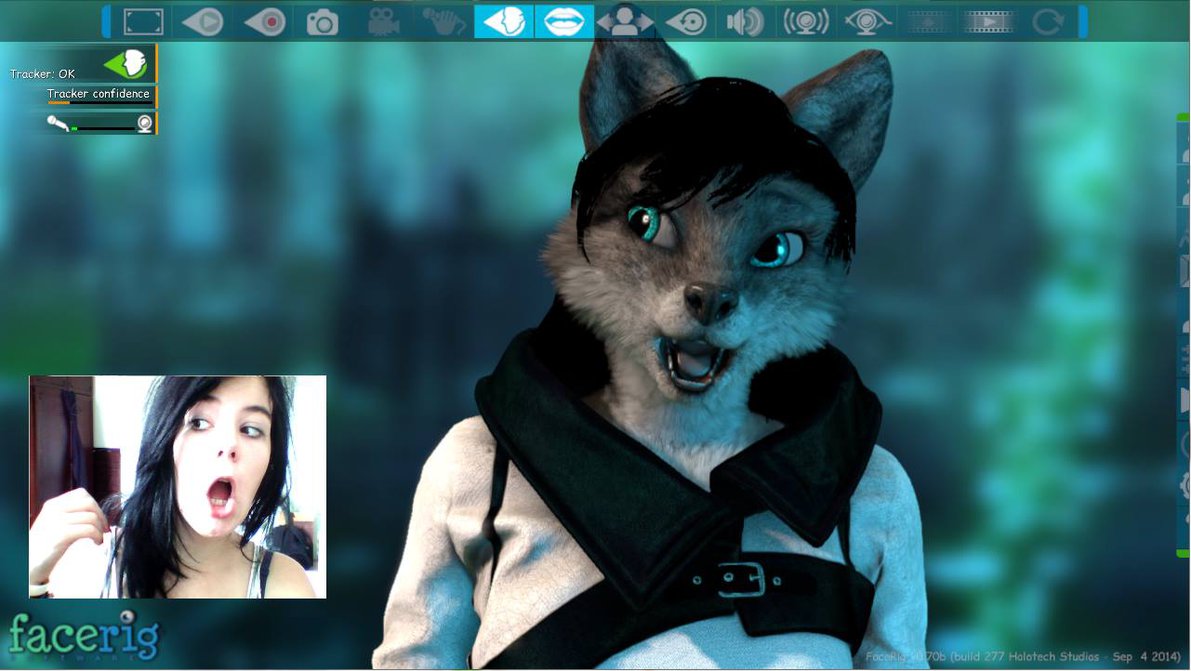
Task: Click the eye icon with circular arrow
Action: click(685, 21)
